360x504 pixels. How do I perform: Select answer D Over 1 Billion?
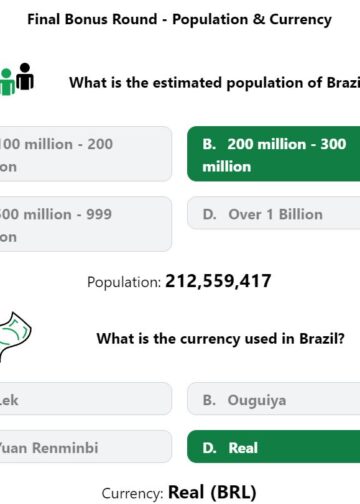(273, 213)
